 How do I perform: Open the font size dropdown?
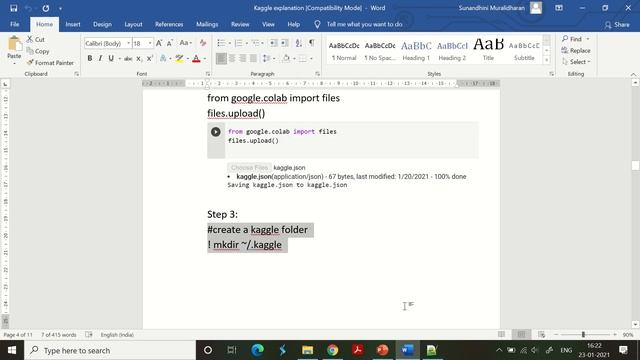(x=150, y=43)
